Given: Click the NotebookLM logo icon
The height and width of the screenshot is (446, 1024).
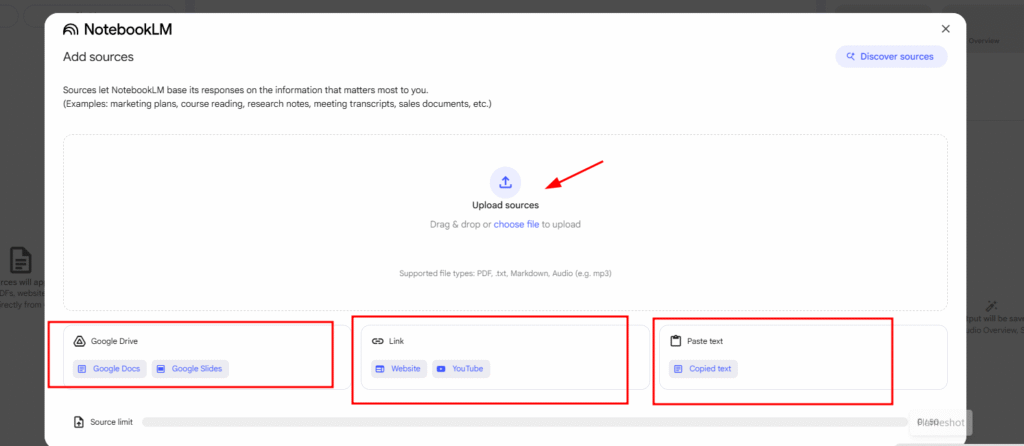Looking at the screenshot, I should [x=71, y=29].
